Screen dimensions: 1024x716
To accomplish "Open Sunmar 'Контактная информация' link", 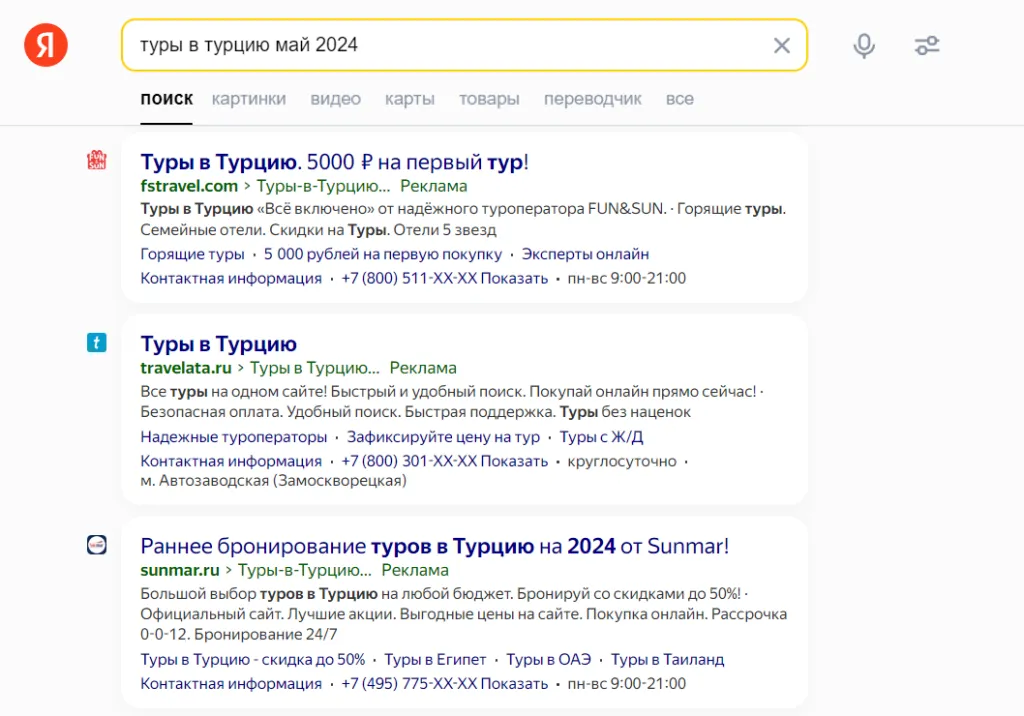I will (231, 684).
